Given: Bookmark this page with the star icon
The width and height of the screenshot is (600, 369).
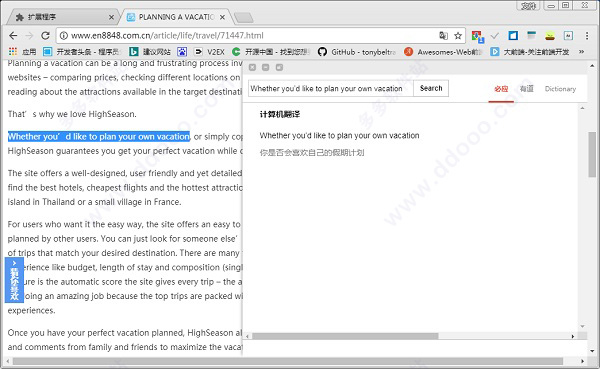Looking at the screenshot, I should 458,36.
